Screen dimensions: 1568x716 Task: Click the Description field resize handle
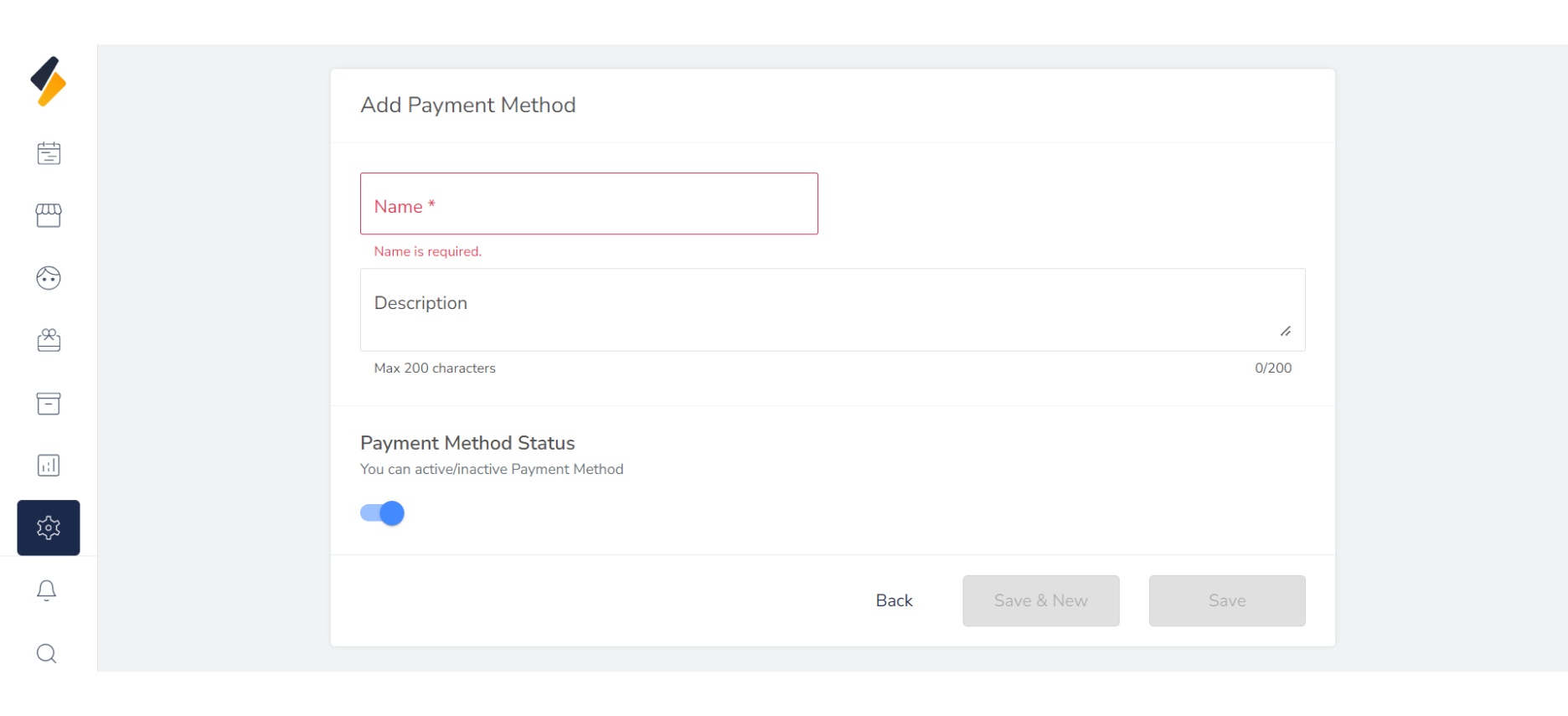click(1286, 332)
